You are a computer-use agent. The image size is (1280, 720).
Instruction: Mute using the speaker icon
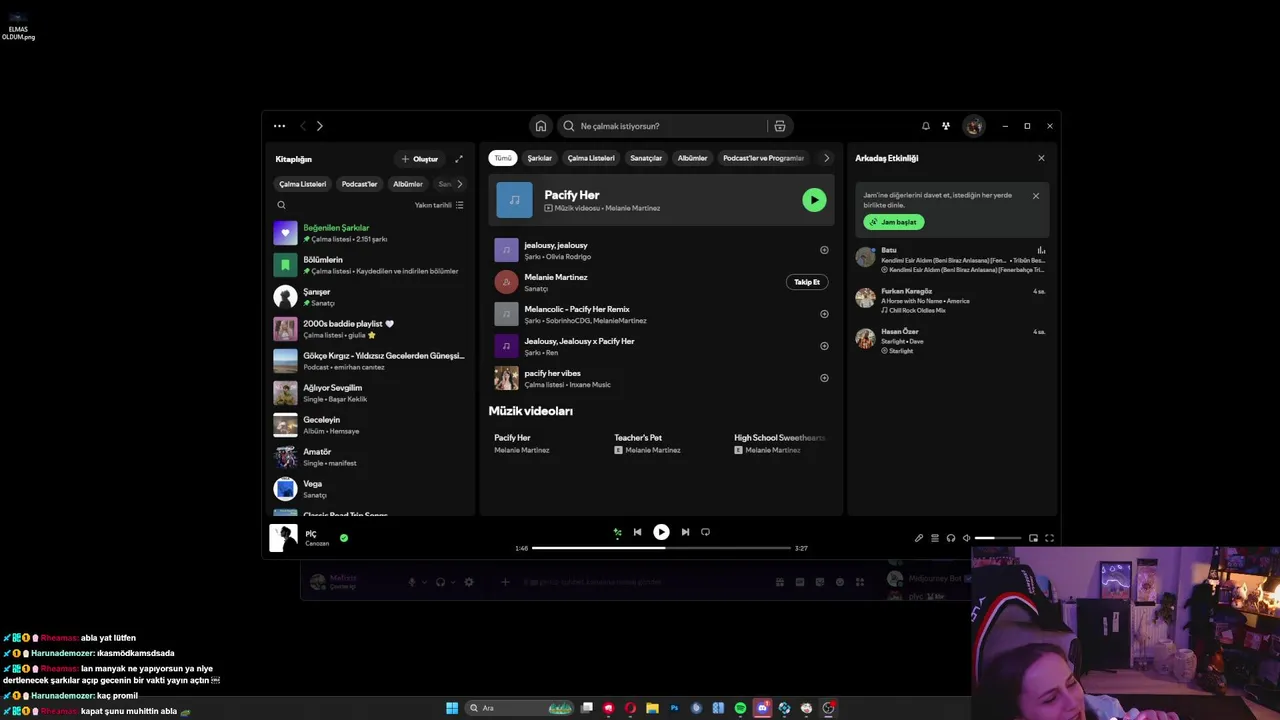[x=967, y=538]
